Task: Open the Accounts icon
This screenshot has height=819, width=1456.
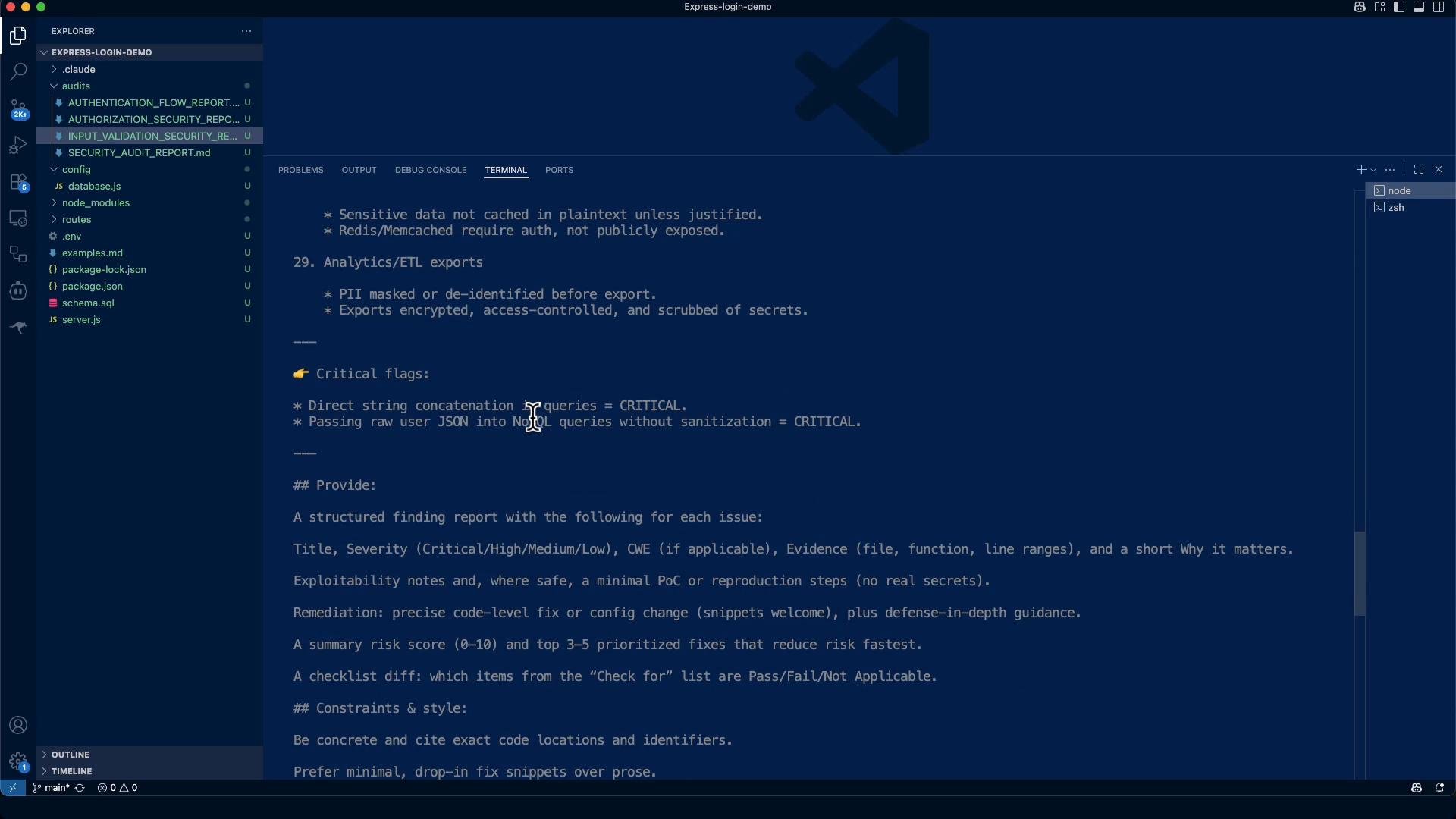Action: click(18, 726)
